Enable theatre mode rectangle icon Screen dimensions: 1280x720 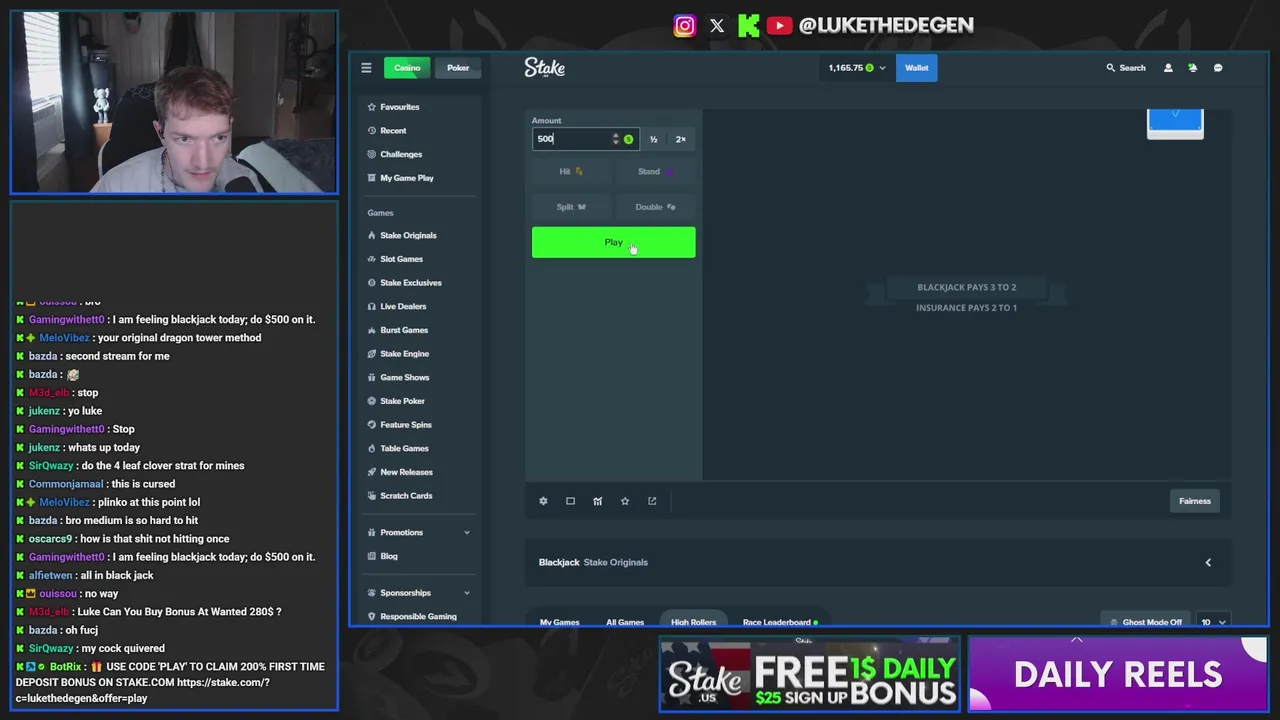pos(570,501)
